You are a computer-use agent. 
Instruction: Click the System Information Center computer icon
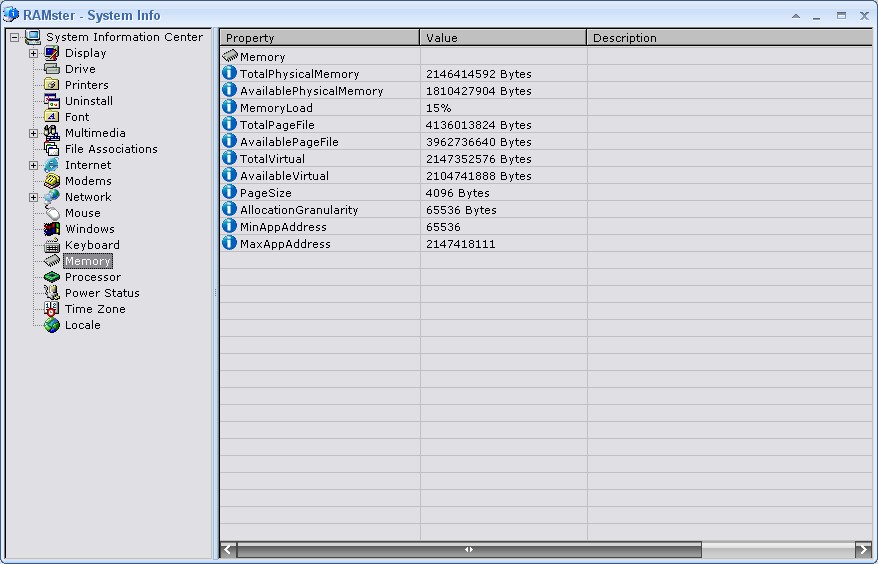point(33,37)
